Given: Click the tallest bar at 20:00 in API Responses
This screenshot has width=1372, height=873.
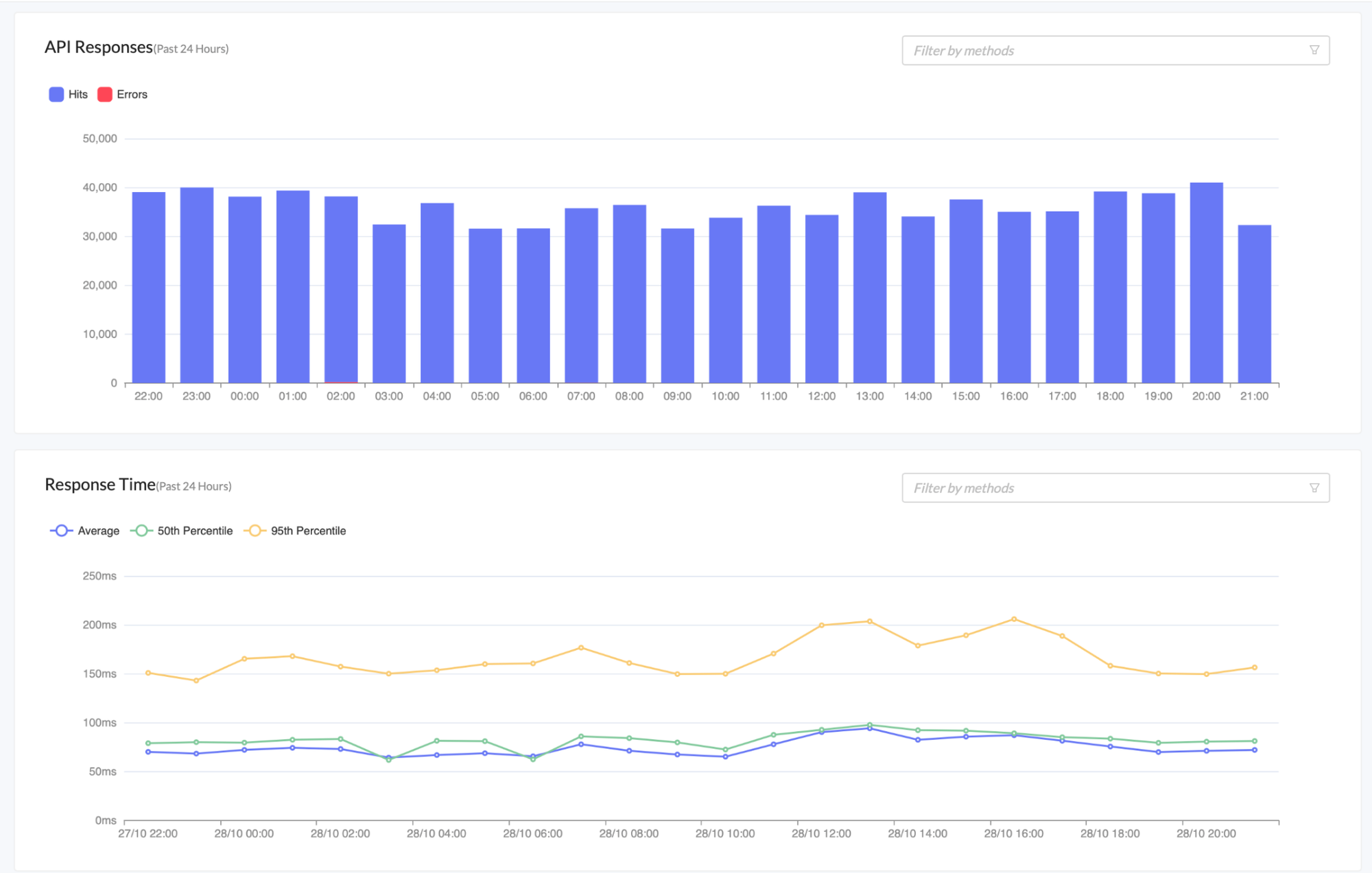Looking at the screenshot, I should (1207, 283).
